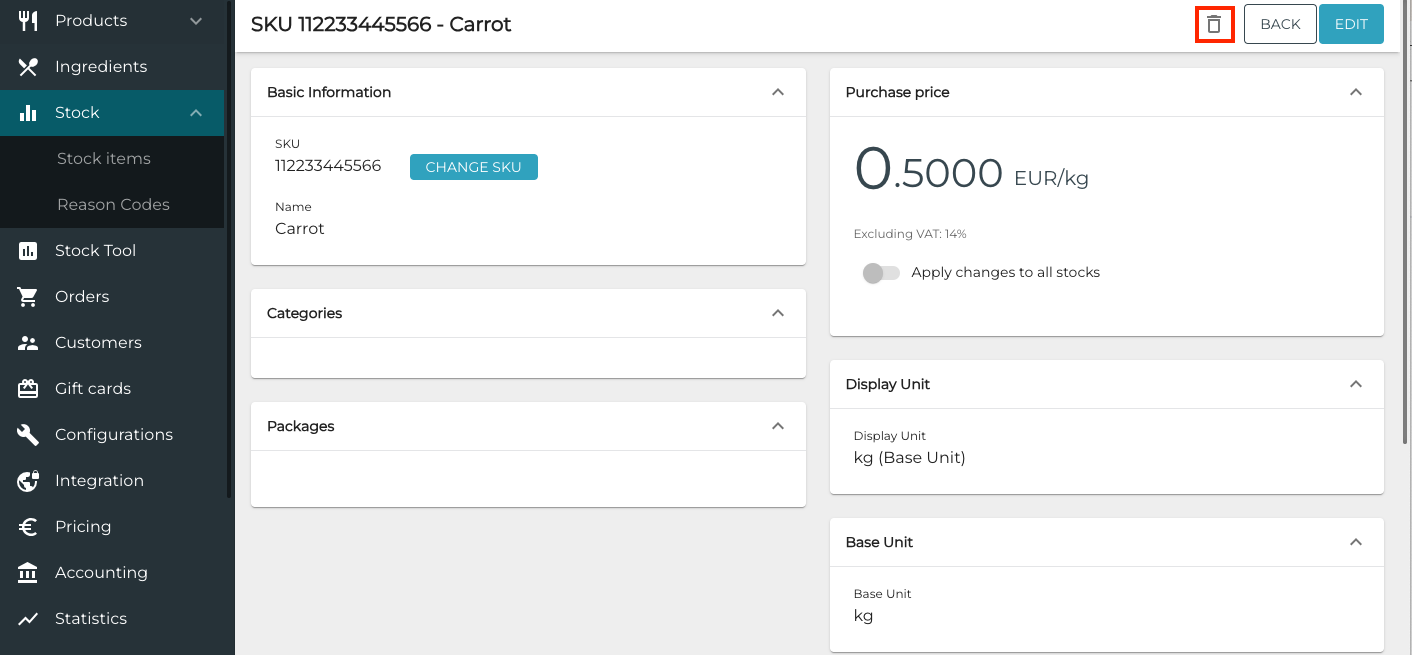Click the EDIT button

tap(1350, 24)
